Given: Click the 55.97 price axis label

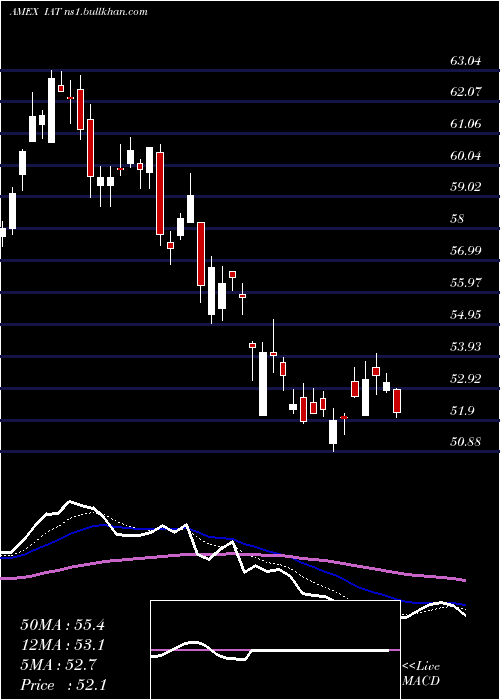Looking at the screenshot, I should pyautogui.click(x=466, y=283).
